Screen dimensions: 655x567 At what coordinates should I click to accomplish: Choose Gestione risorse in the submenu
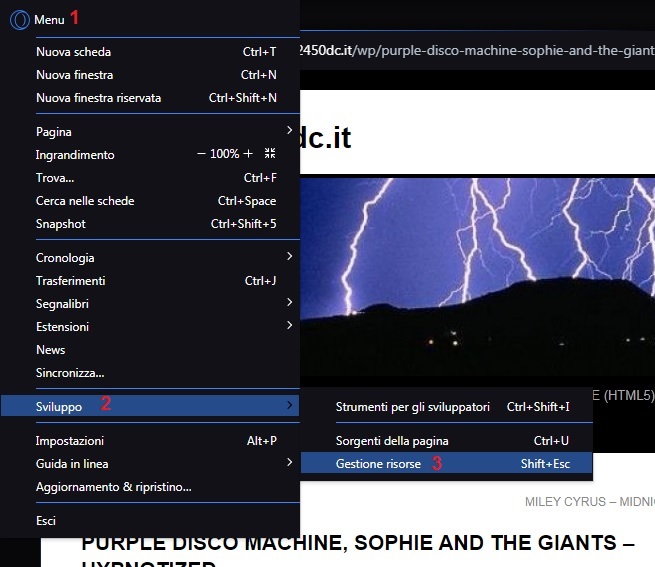click(447, 463)
